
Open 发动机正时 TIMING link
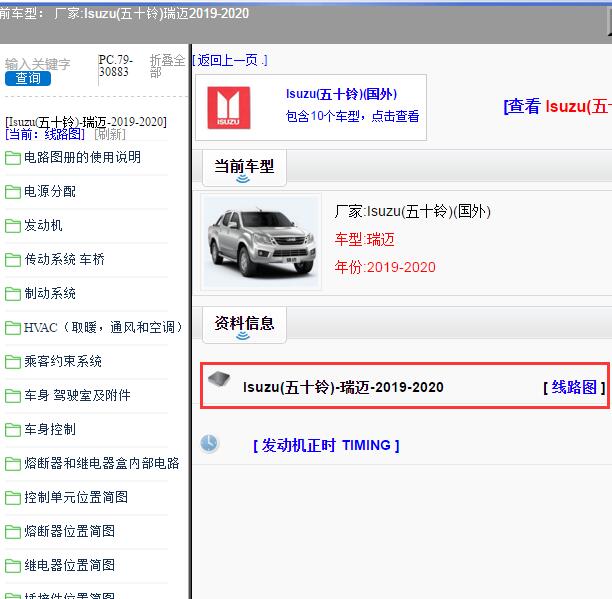(x=326, y=445)
